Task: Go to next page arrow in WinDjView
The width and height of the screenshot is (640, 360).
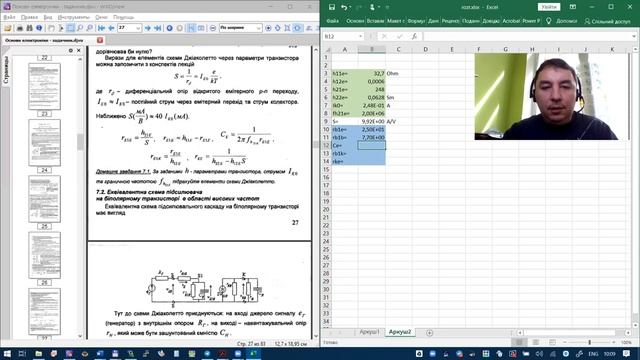Action: [x=147, y=28]
